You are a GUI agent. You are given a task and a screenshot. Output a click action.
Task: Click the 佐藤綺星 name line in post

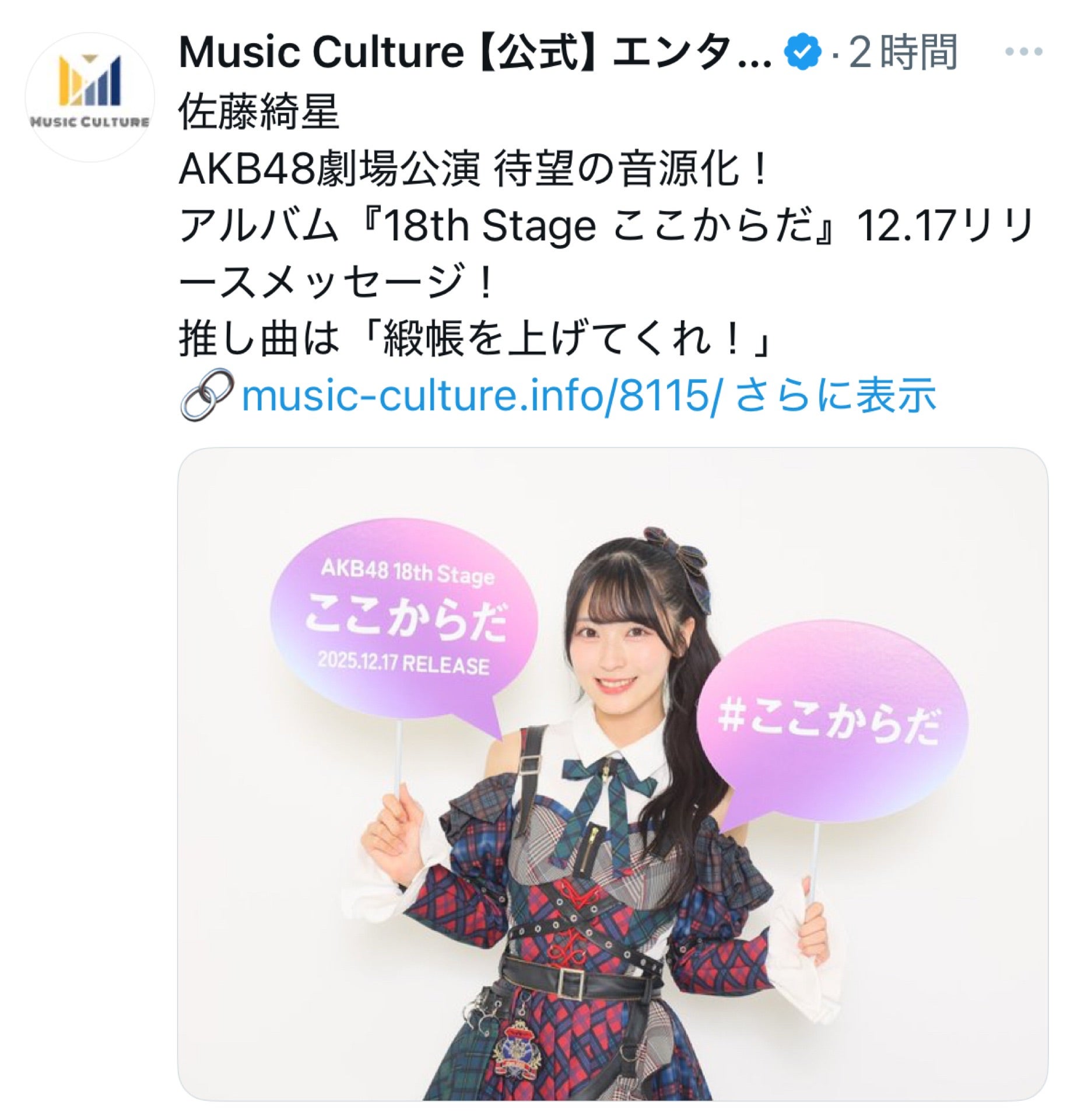pyautogui.click(x=259, y=112)
